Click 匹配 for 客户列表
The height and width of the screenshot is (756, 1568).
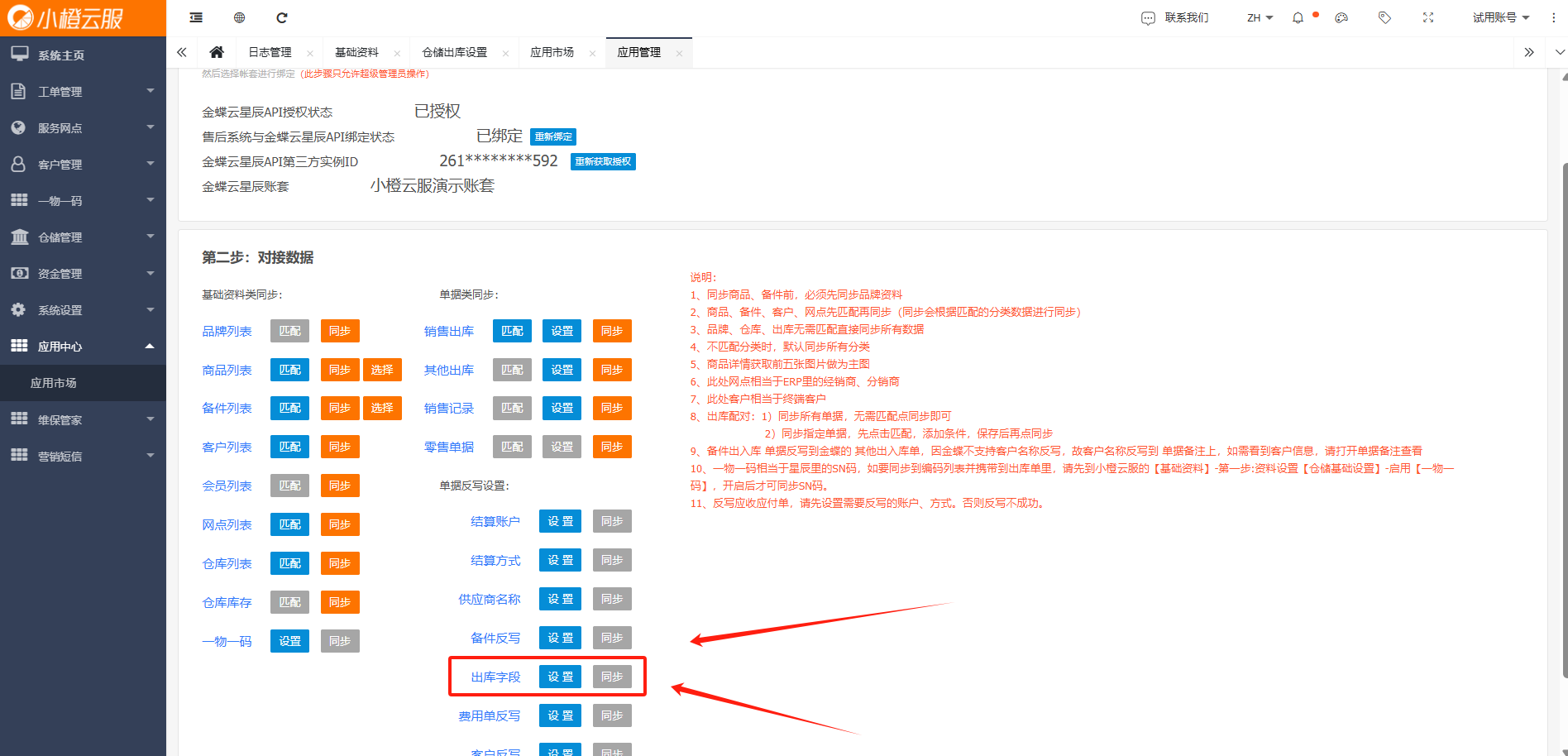(x=289, y=447)
